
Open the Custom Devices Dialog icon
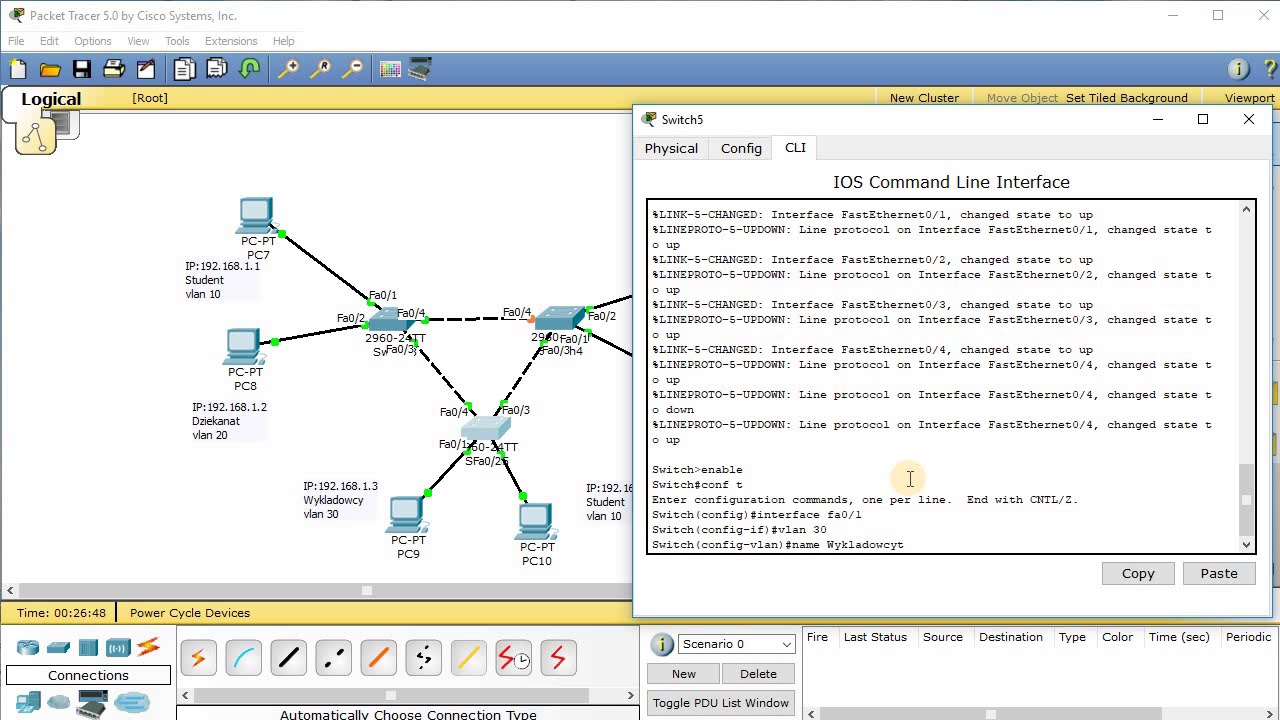click(421, 69)
